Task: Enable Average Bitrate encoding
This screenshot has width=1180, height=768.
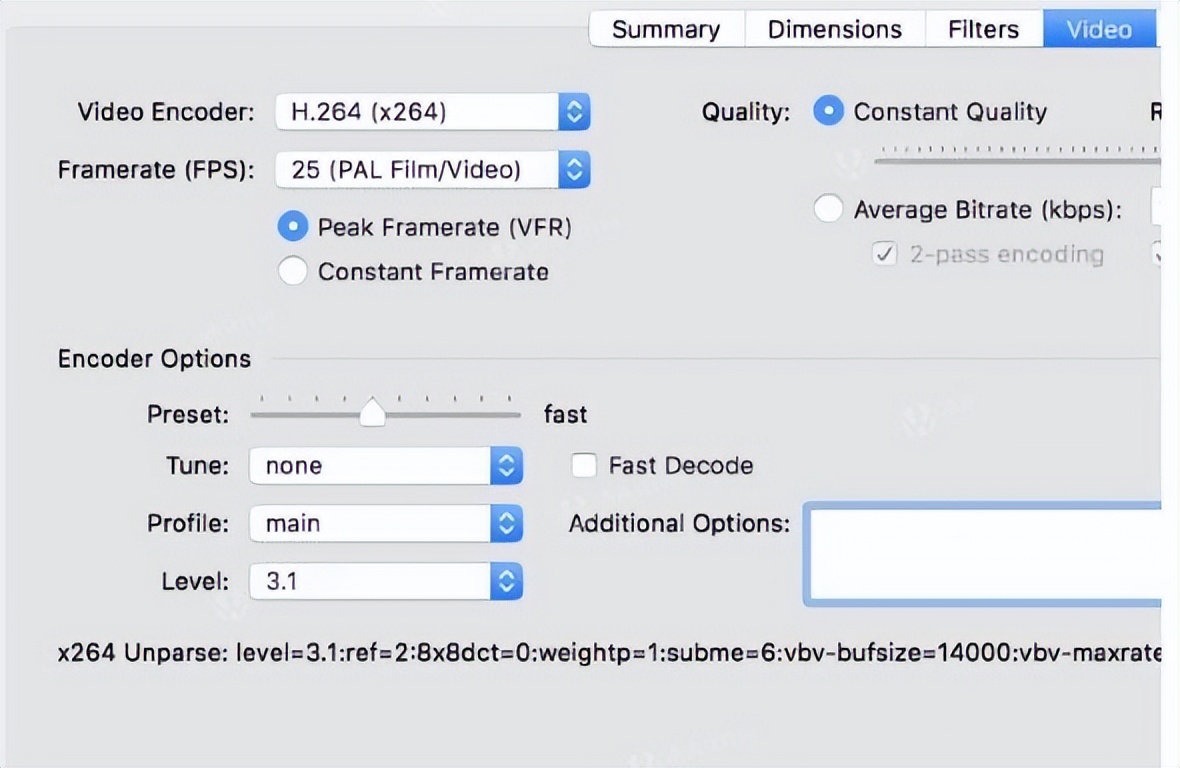Action: 829,209
